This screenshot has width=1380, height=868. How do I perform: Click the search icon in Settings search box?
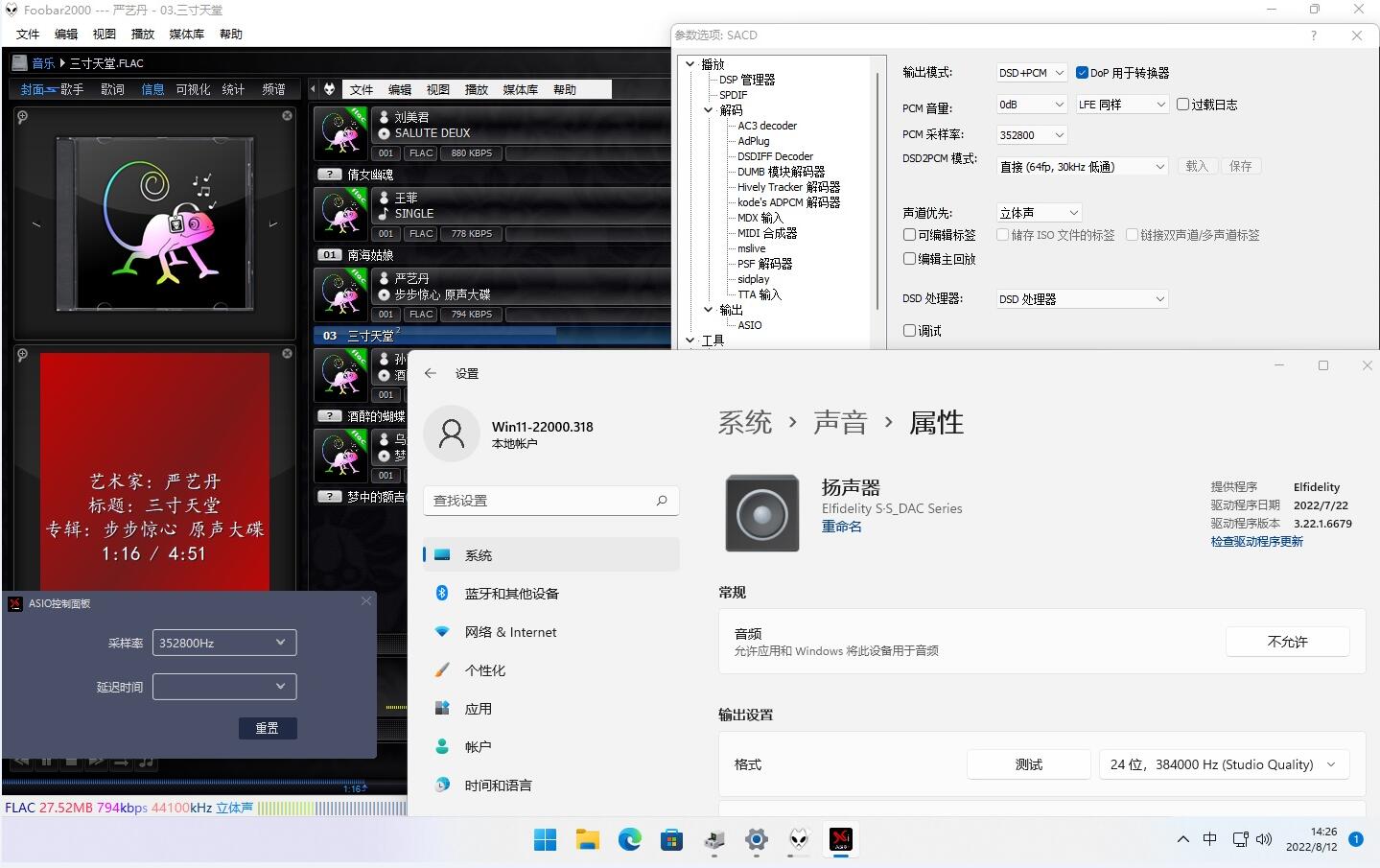click(x=661, y=500)
